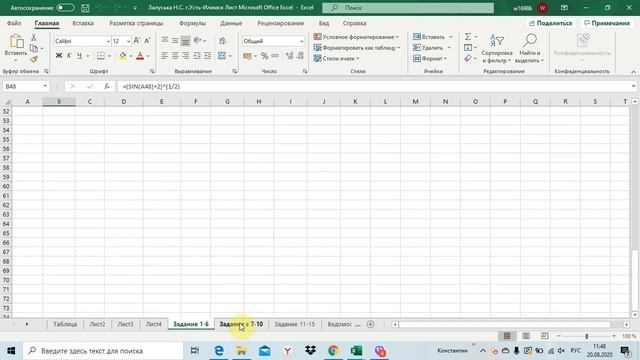Open the Name Box dropdown next to B48
Viewport: 640px width, 360px height.
tap(45, 86)
